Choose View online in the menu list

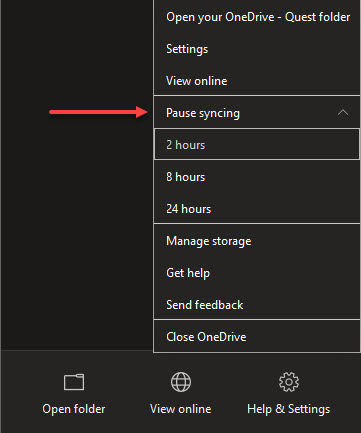[257, 81]
